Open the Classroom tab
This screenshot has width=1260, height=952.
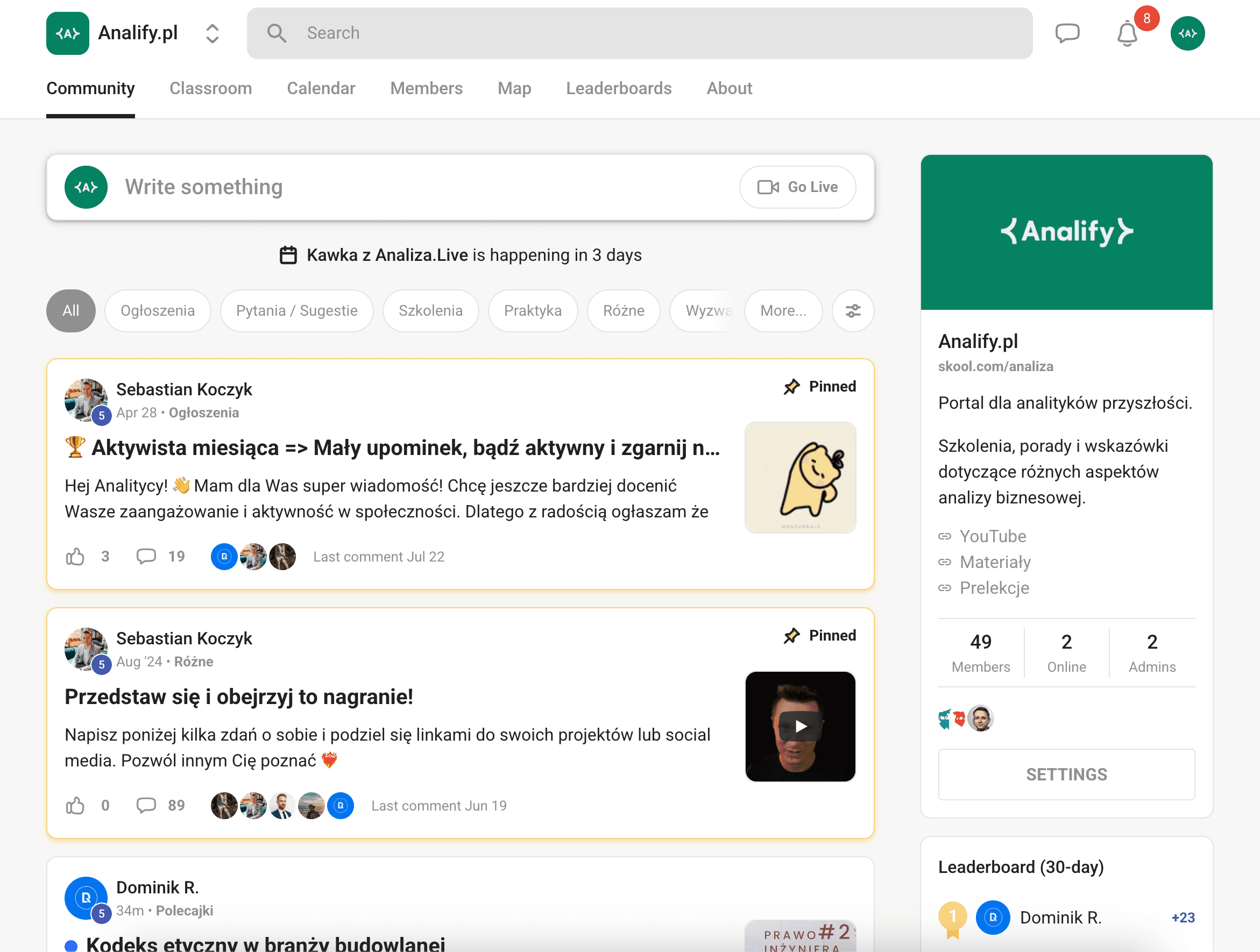click(211, 88)
